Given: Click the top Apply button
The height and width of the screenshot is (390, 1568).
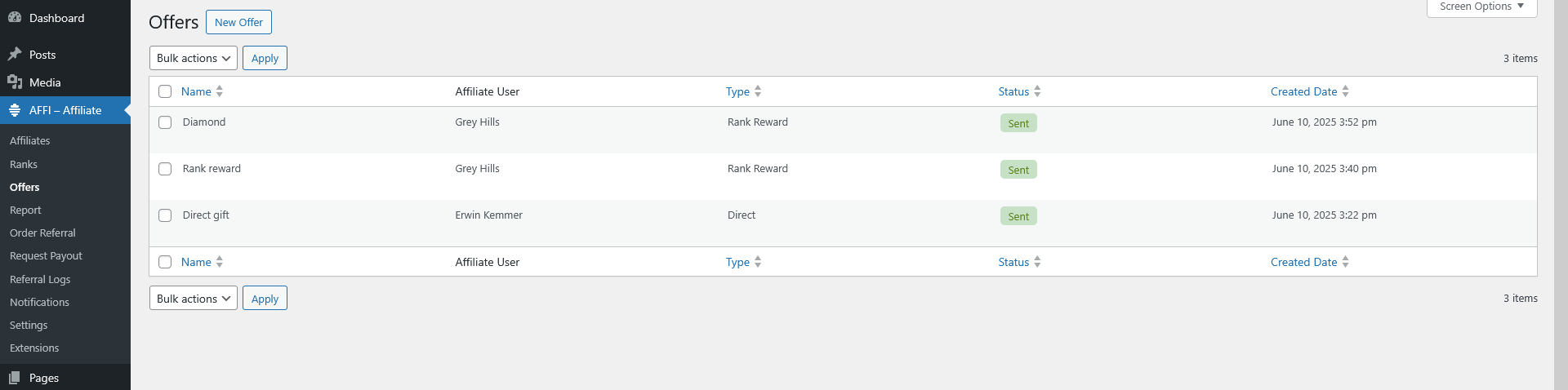Looking at the screenshot, I should tap(265, 58).
